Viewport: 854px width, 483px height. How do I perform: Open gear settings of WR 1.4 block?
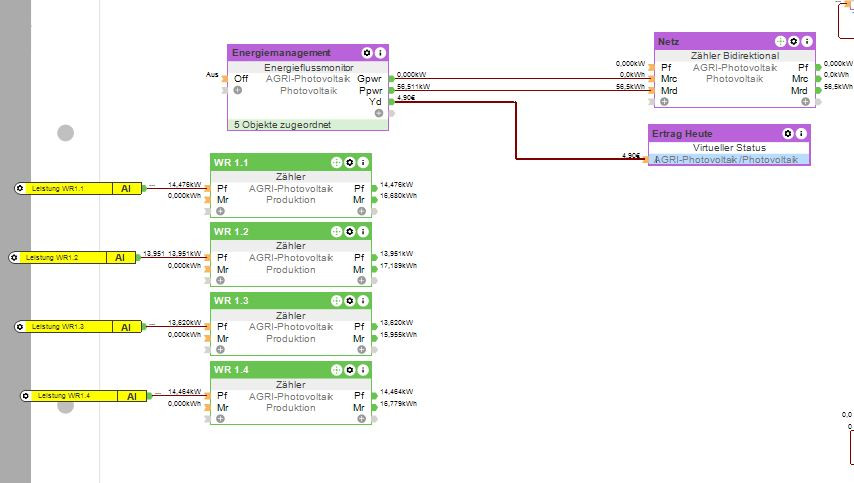350,370
